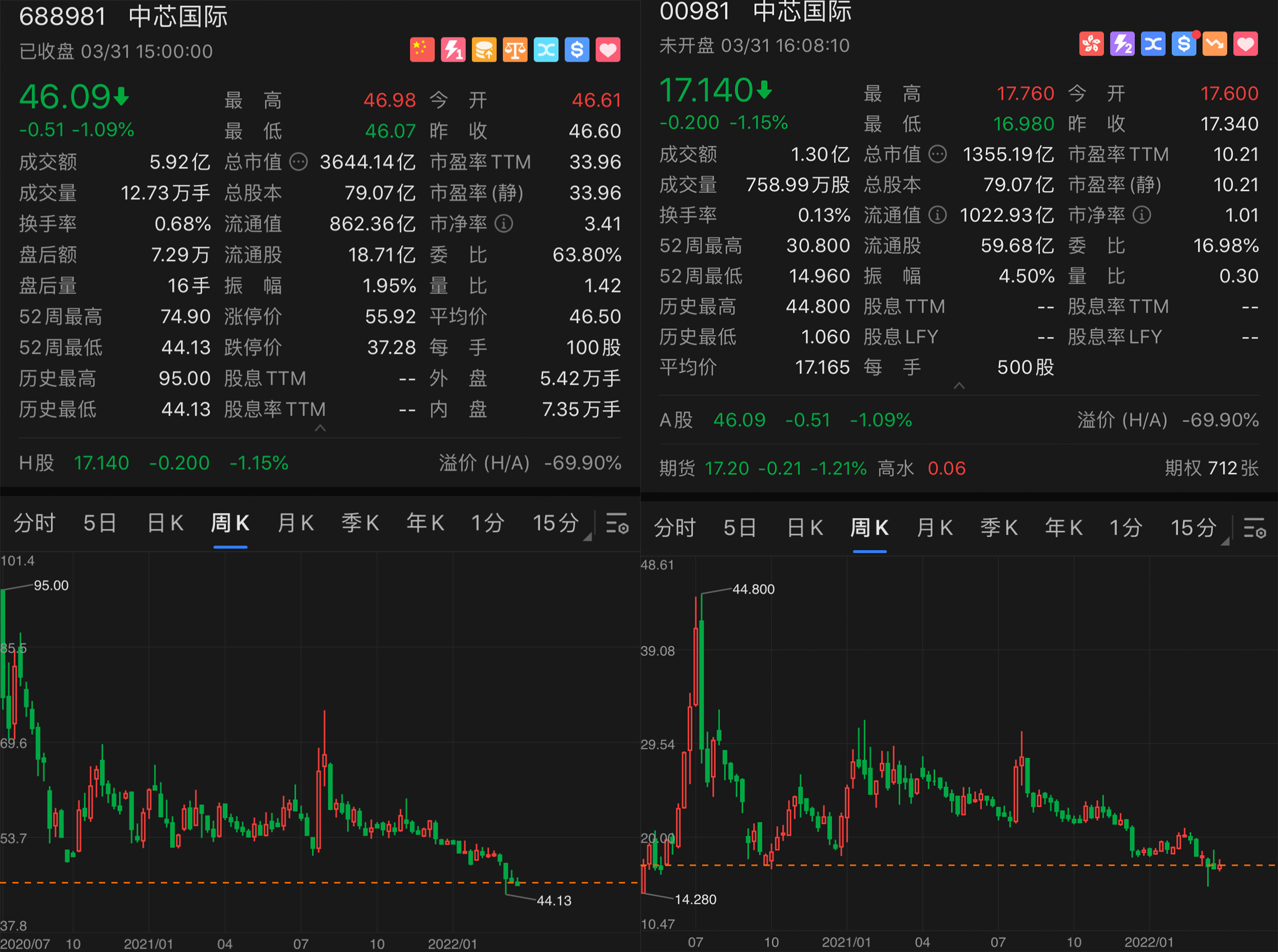This screenshot has width=1278, height=952.
Task: Collapse the 00981 quote details with the chevron
Action: (959, 386)
